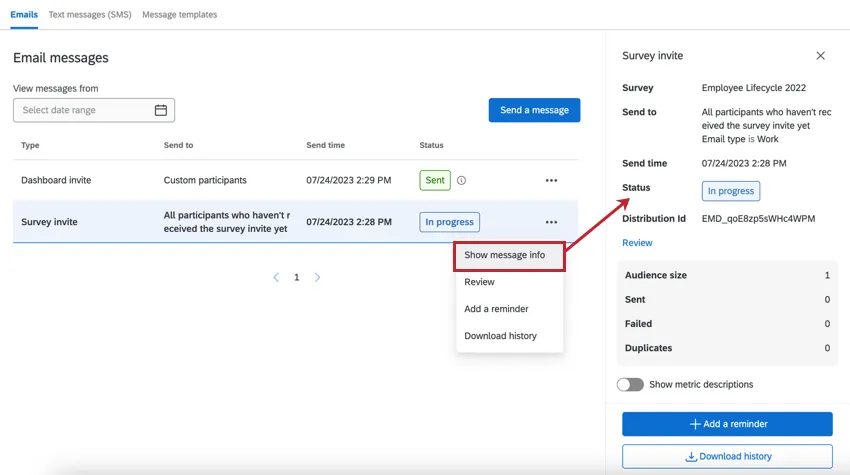This screenshot has width=850, height=475.
Task: Open the Message templates tab
Action: click(179, 15)
